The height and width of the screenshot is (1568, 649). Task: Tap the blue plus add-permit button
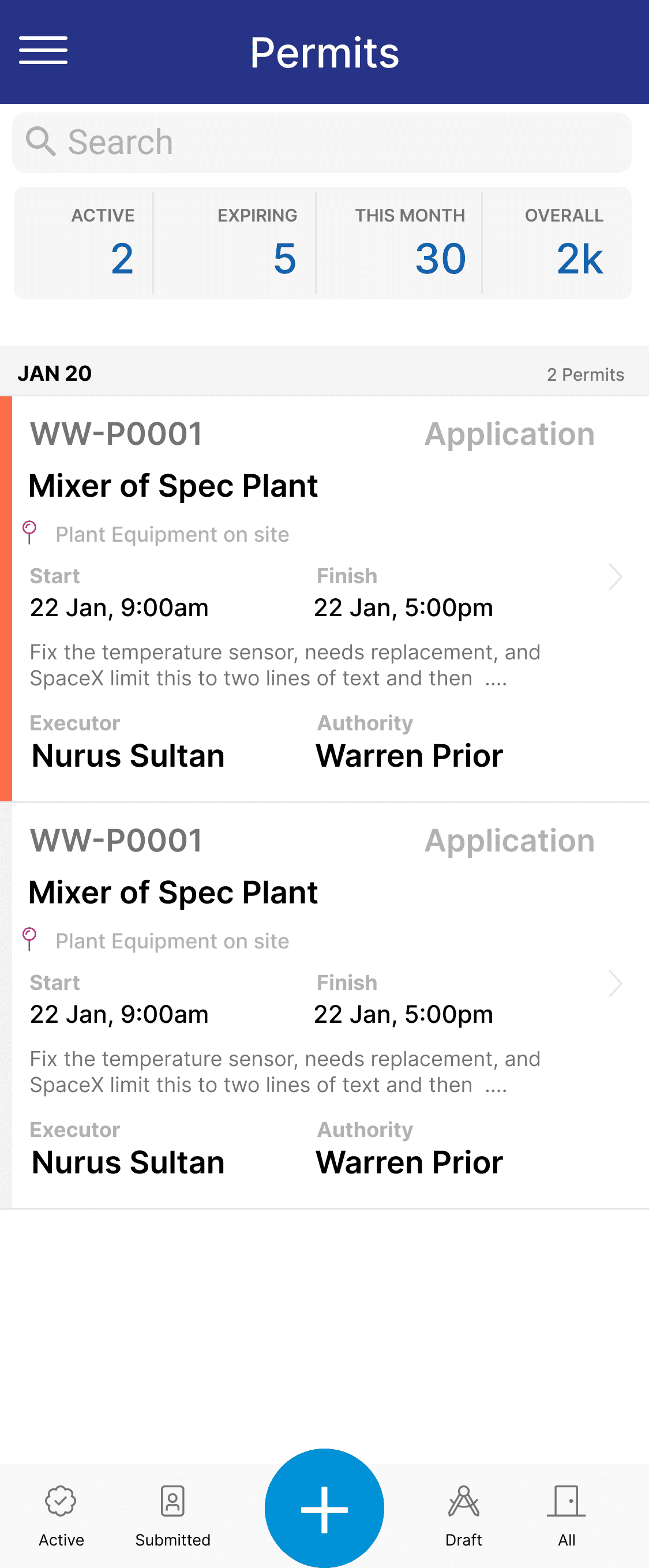coord(324,1509)
